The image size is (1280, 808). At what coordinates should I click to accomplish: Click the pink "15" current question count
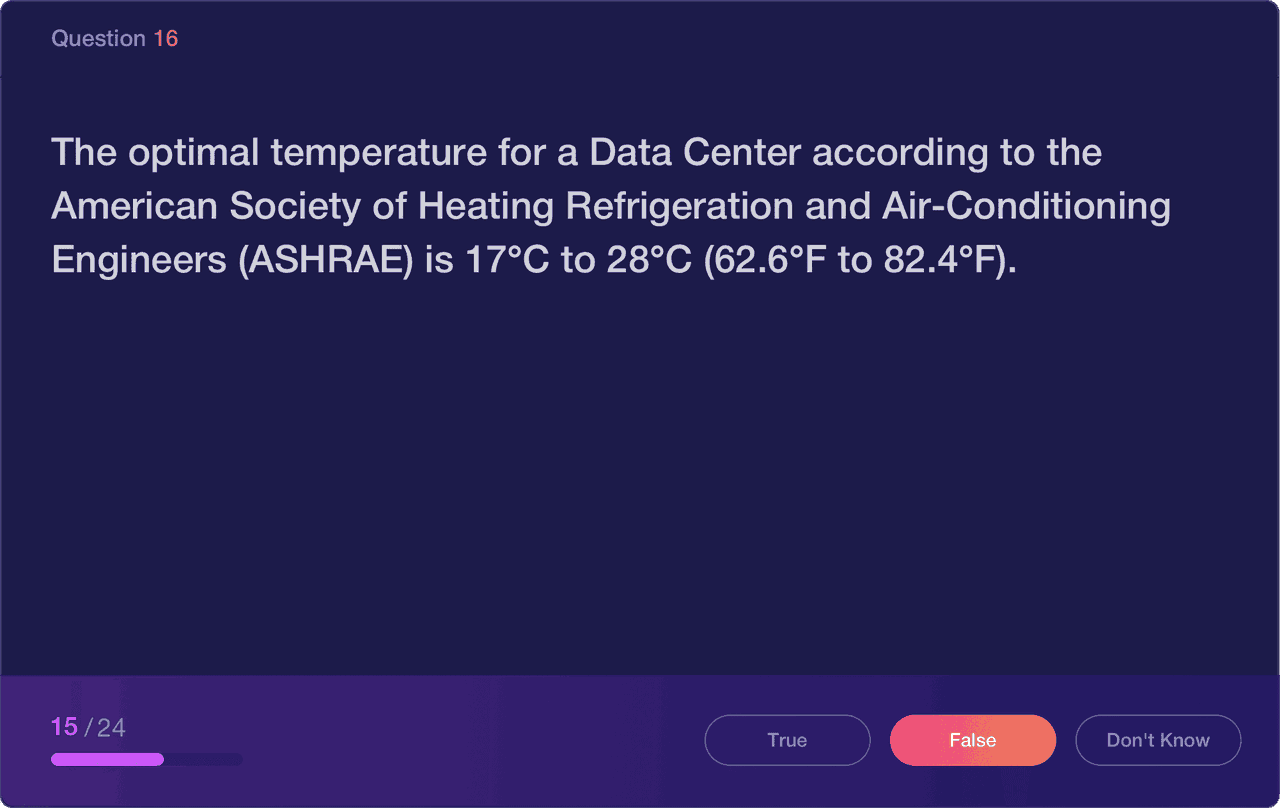[x=64, y=727]
